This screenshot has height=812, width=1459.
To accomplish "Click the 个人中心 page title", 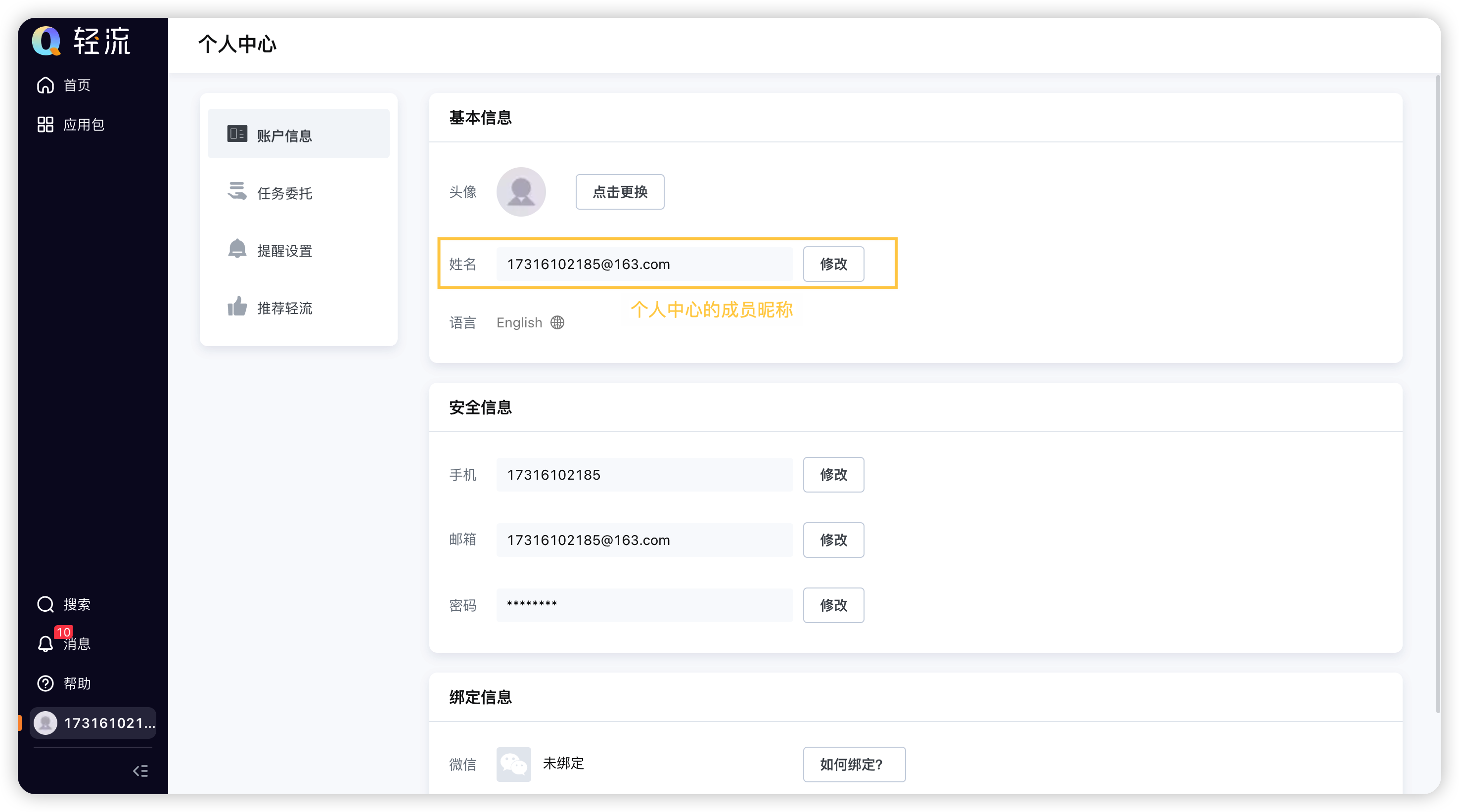I will click(x=237, y=44).
